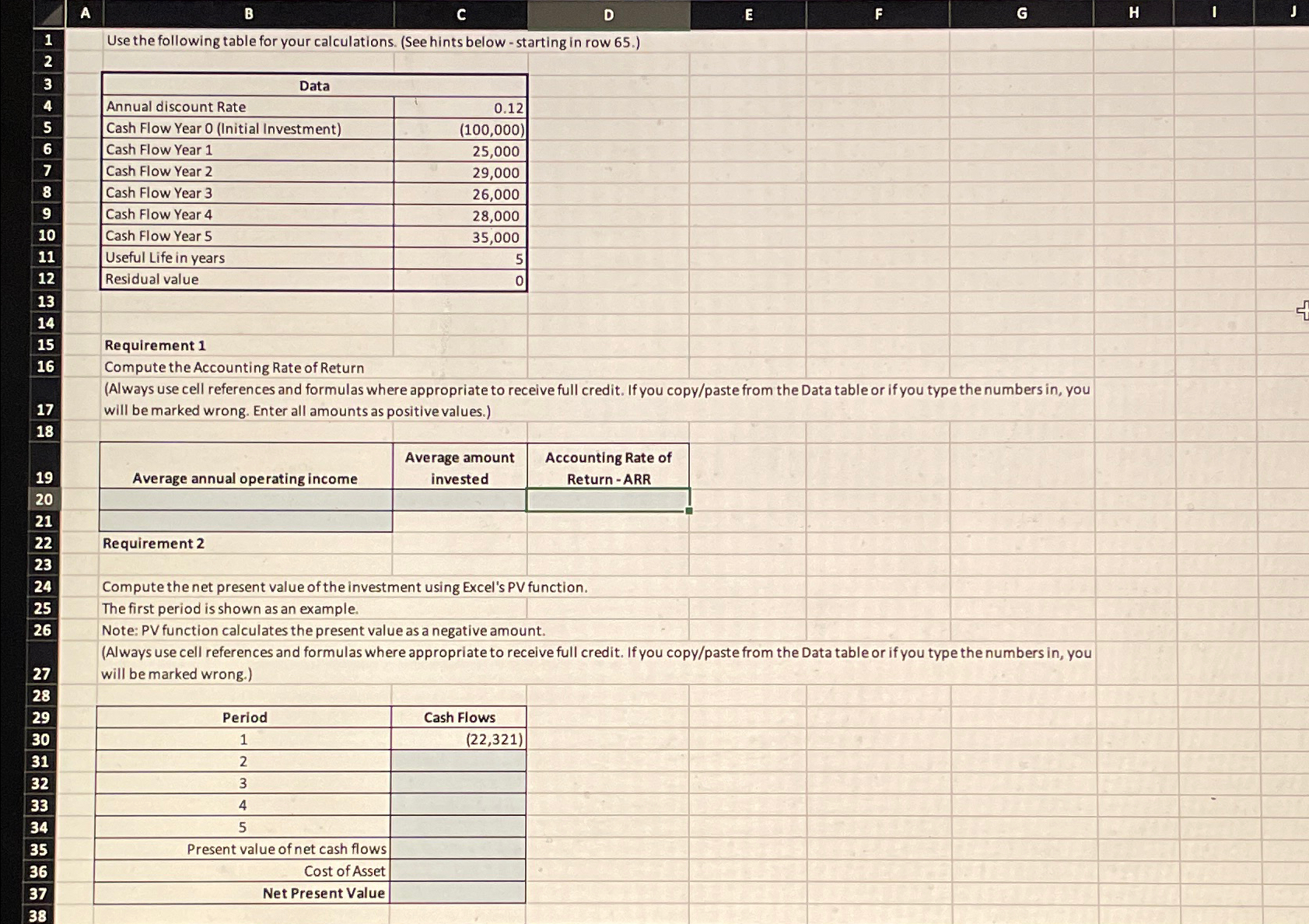The width and height of the screenshot is (1309, 924).
Task: Click row header 1
Action: [45, 42]
